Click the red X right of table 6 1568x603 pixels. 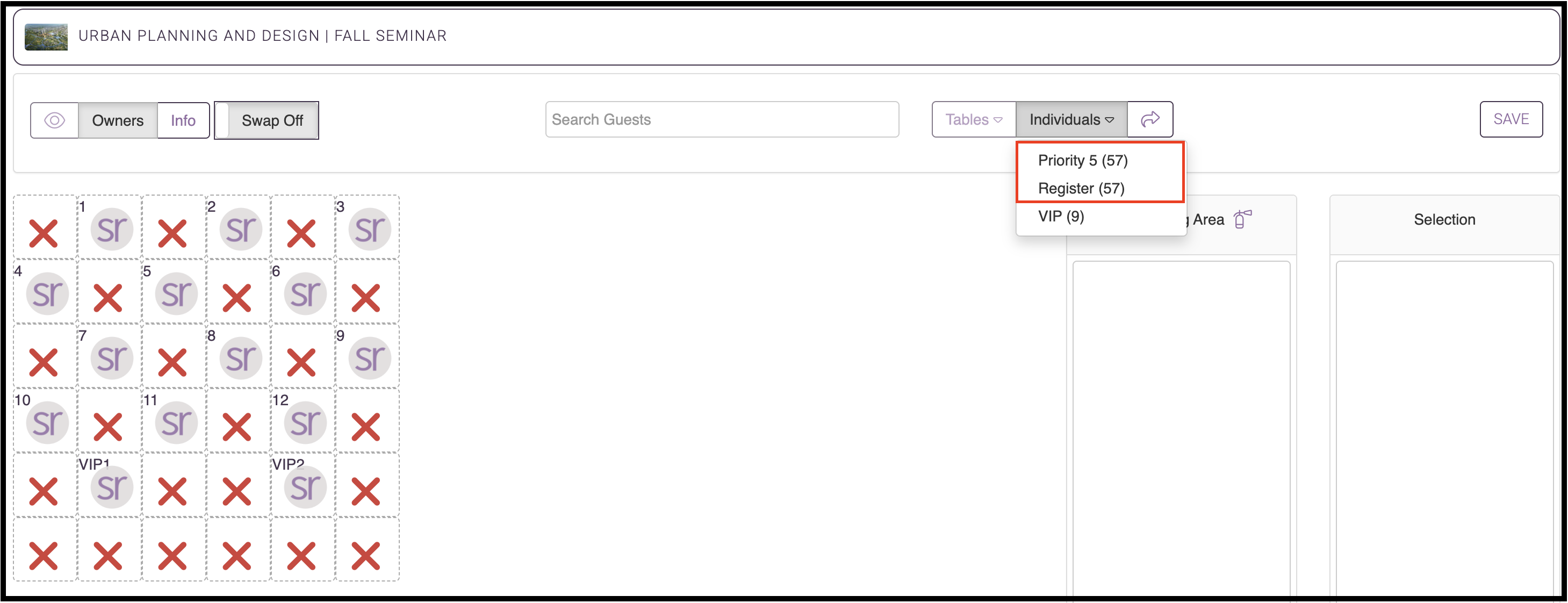[x=366, y=298]
